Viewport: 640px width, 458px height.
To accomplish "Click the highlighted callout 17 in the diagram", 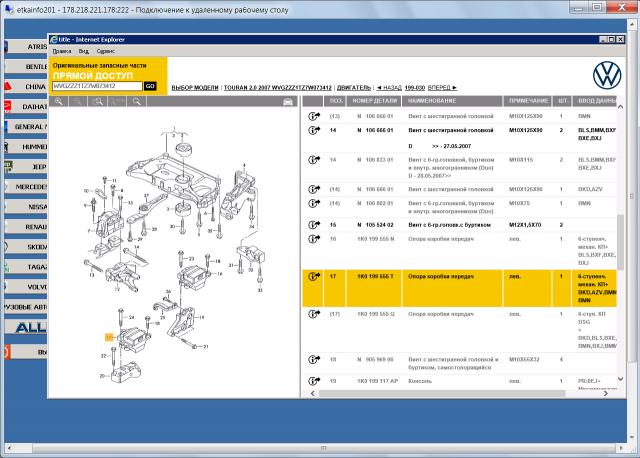I will (109, 337).
